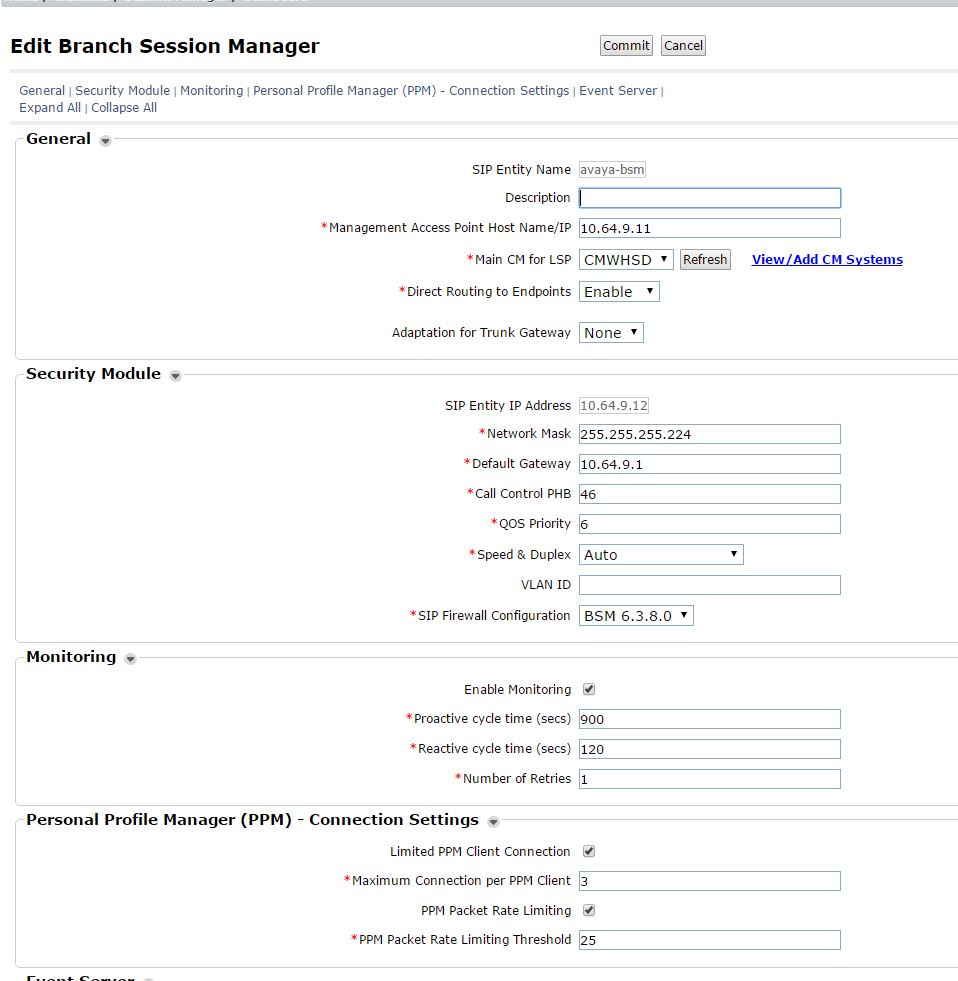Open Direct Routing to Endpoints dropdown

pos(619,292)
